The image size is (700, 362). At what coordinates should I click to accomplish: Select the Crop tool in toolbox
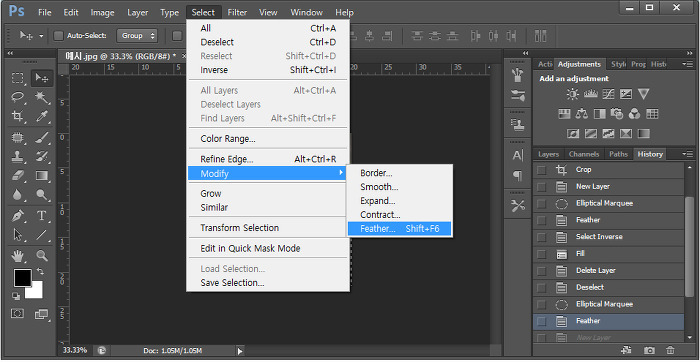pyautogui.click(x=17, y=117)
